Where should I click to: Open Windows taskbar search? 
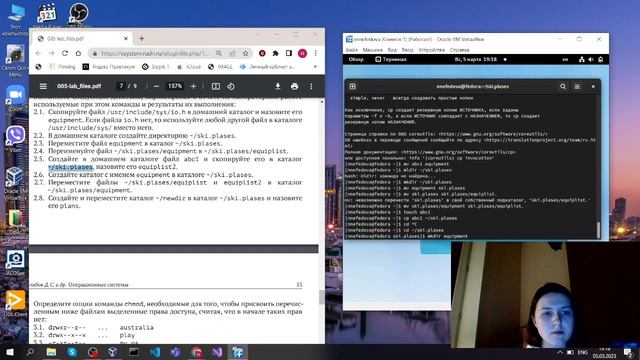point(30,352)
